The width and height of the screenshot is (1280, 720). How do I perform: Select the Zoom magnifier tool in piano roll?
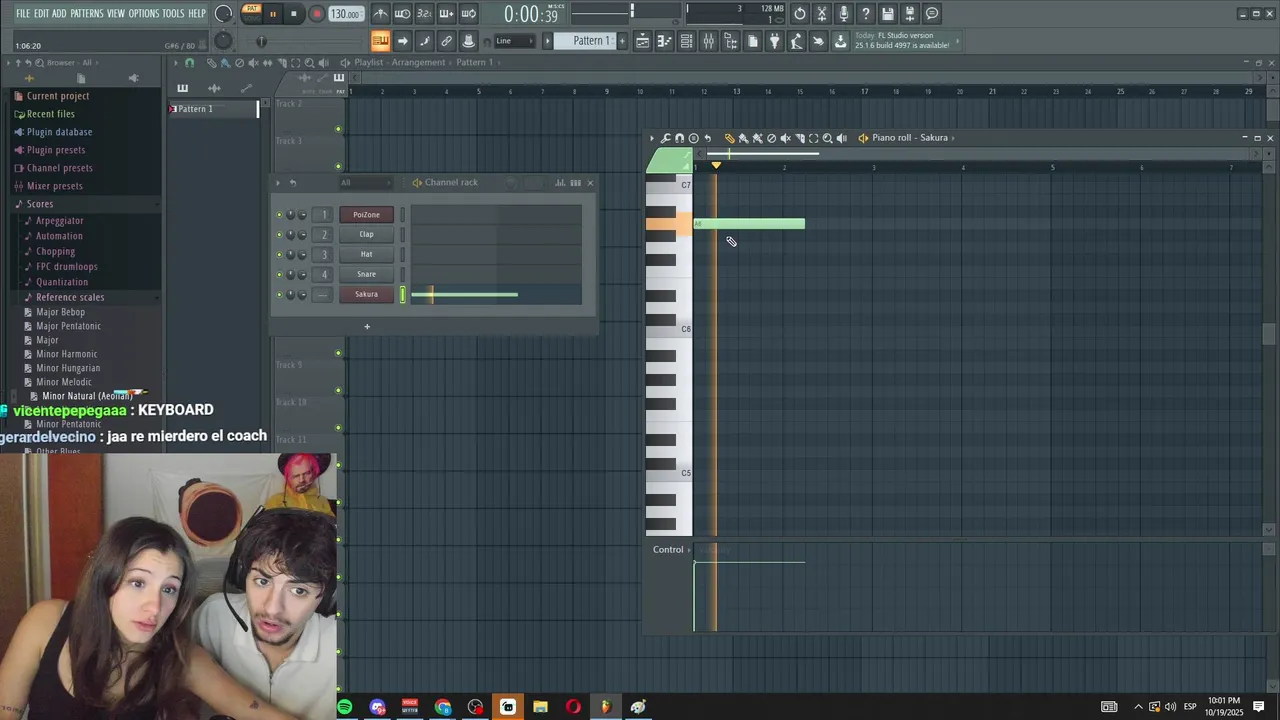click(x=827, y=138)
